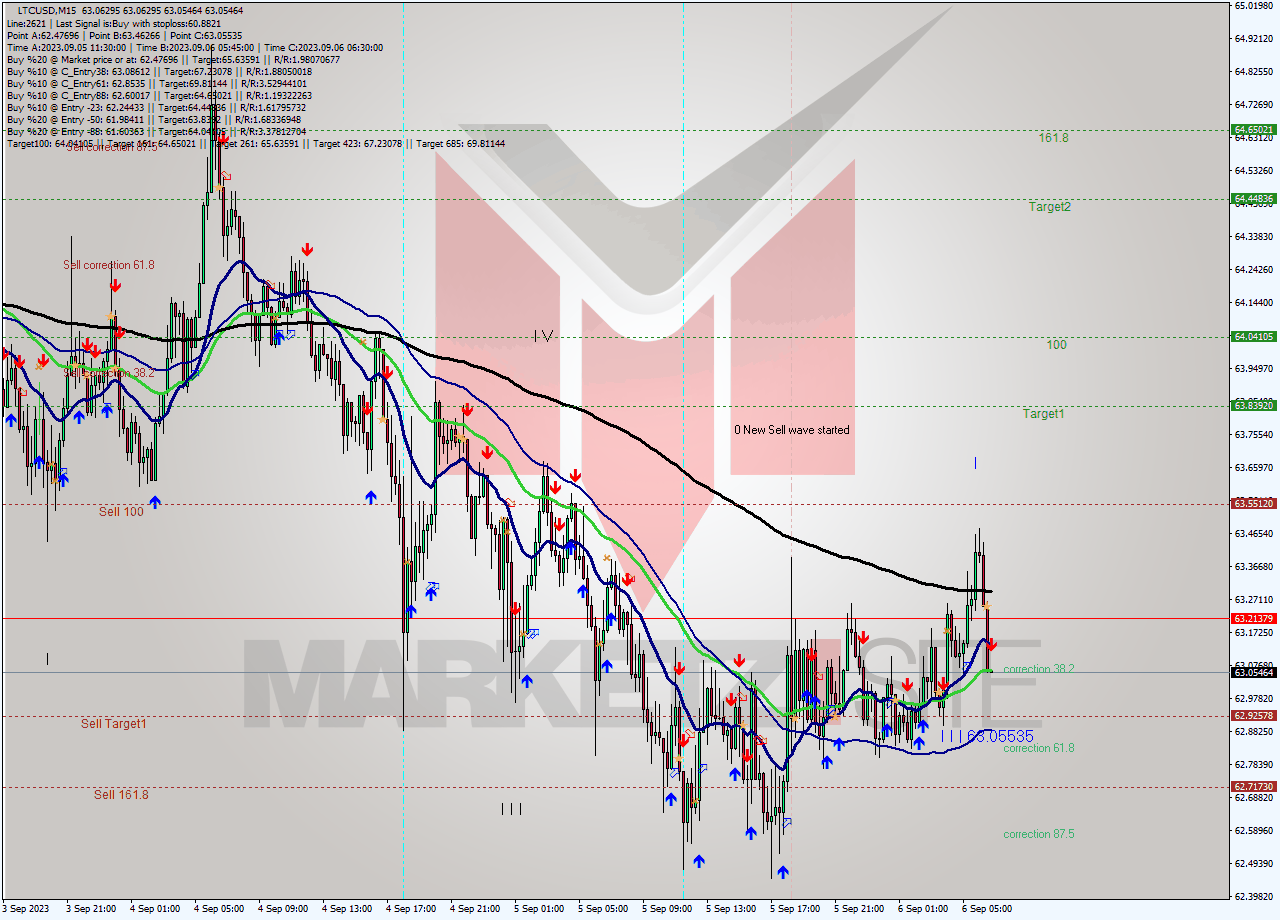The height and width of the screenshot is (920, 1280).
Task: Click the '3 Sep 2023' date label
Action: click(25, 909)
